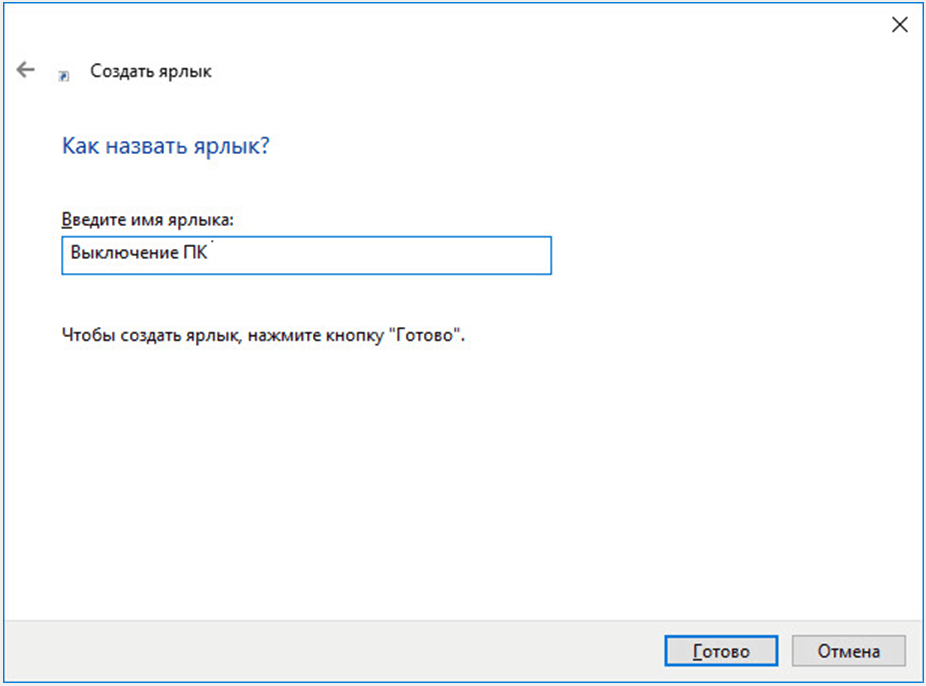Place cursor after ПК in the name field
Viewport: 926px width, 686px height.
coord(211,255)
